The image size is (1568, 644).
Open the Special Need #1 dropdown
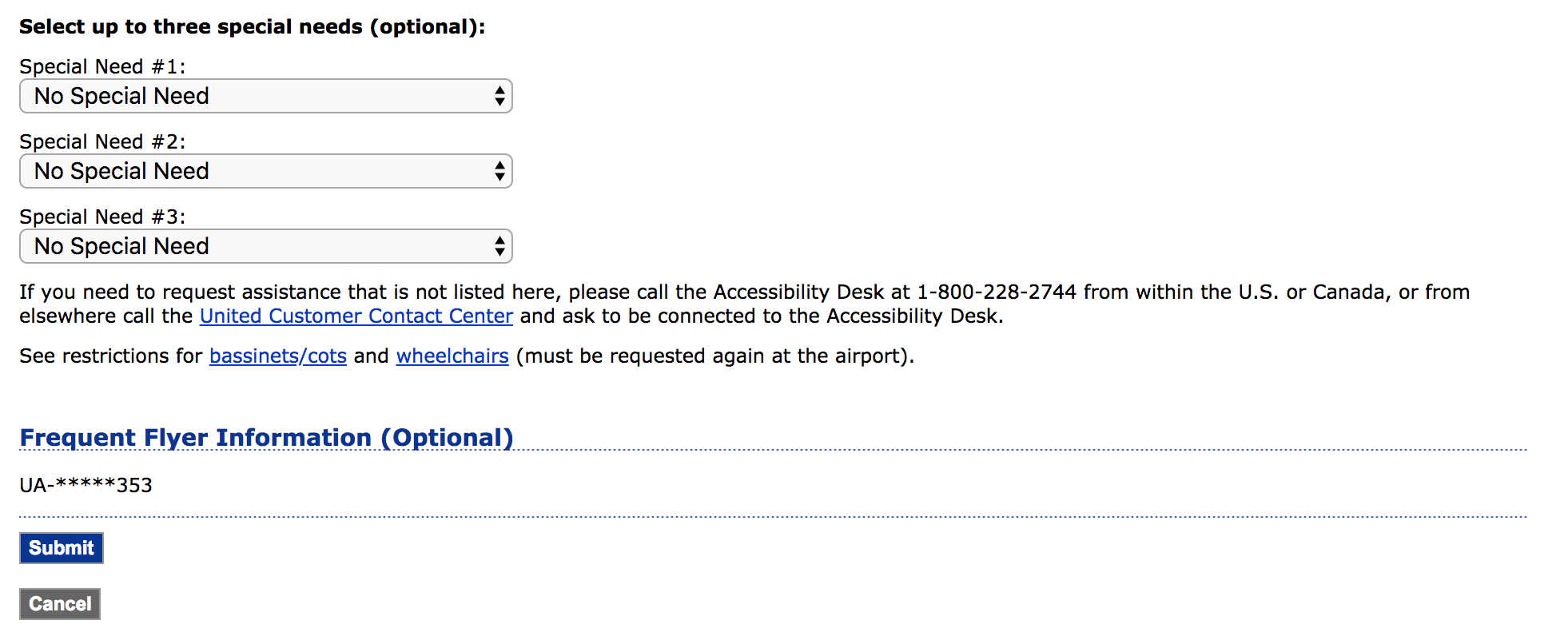(265, 96)
